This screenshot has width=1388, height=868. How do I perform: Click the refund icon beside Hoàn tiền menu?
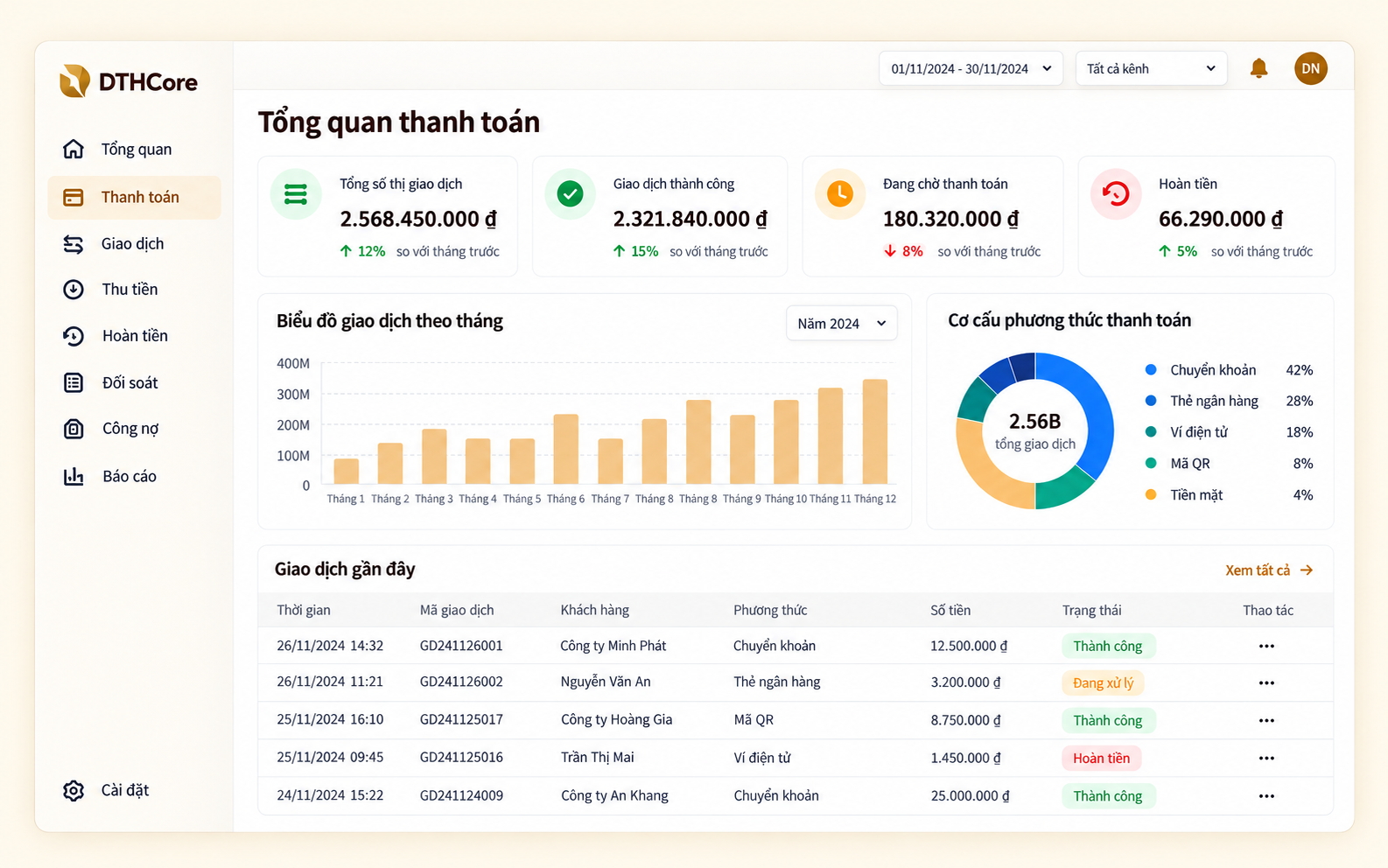coord(74,336)
